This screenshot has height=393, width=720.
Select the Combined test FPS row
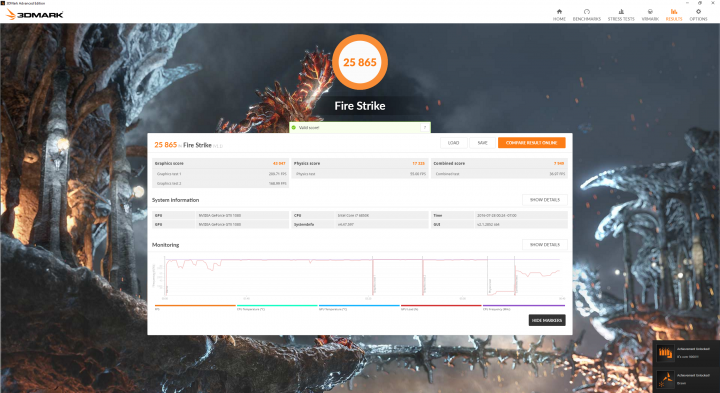coord(499,174)
